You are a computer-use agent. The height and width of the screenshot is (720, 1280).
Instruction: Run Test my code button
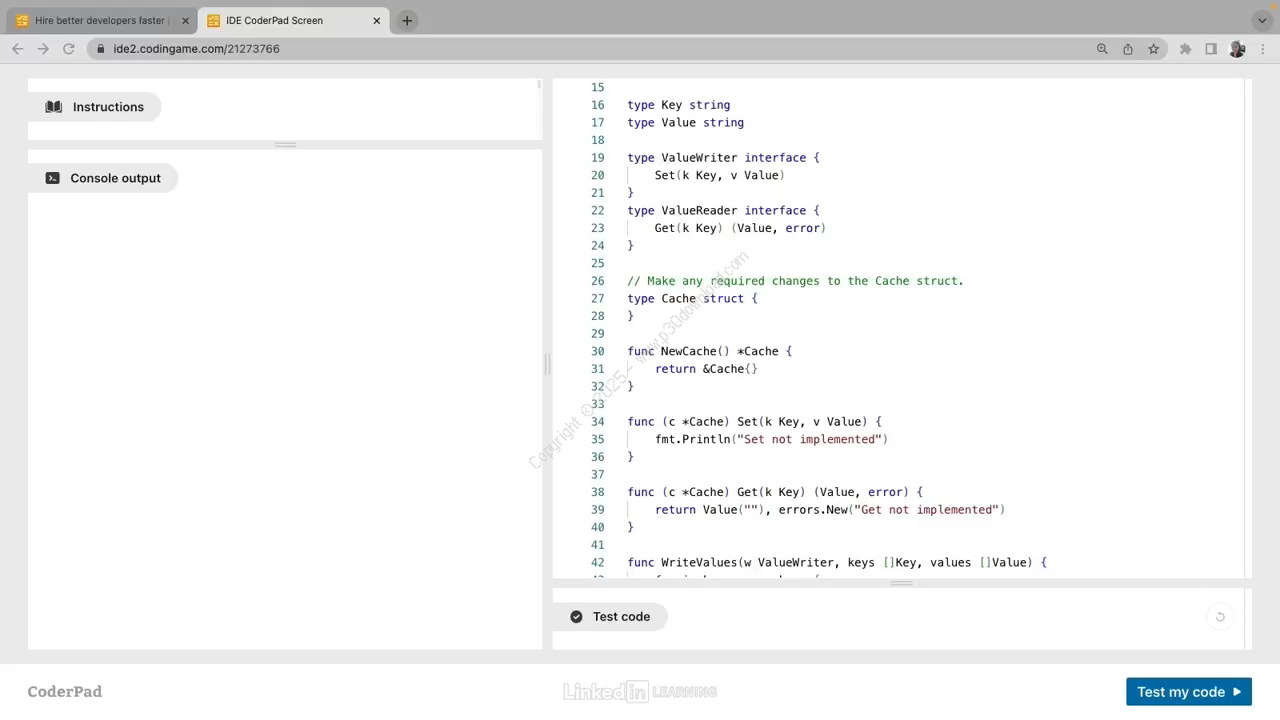(1188, 692)
